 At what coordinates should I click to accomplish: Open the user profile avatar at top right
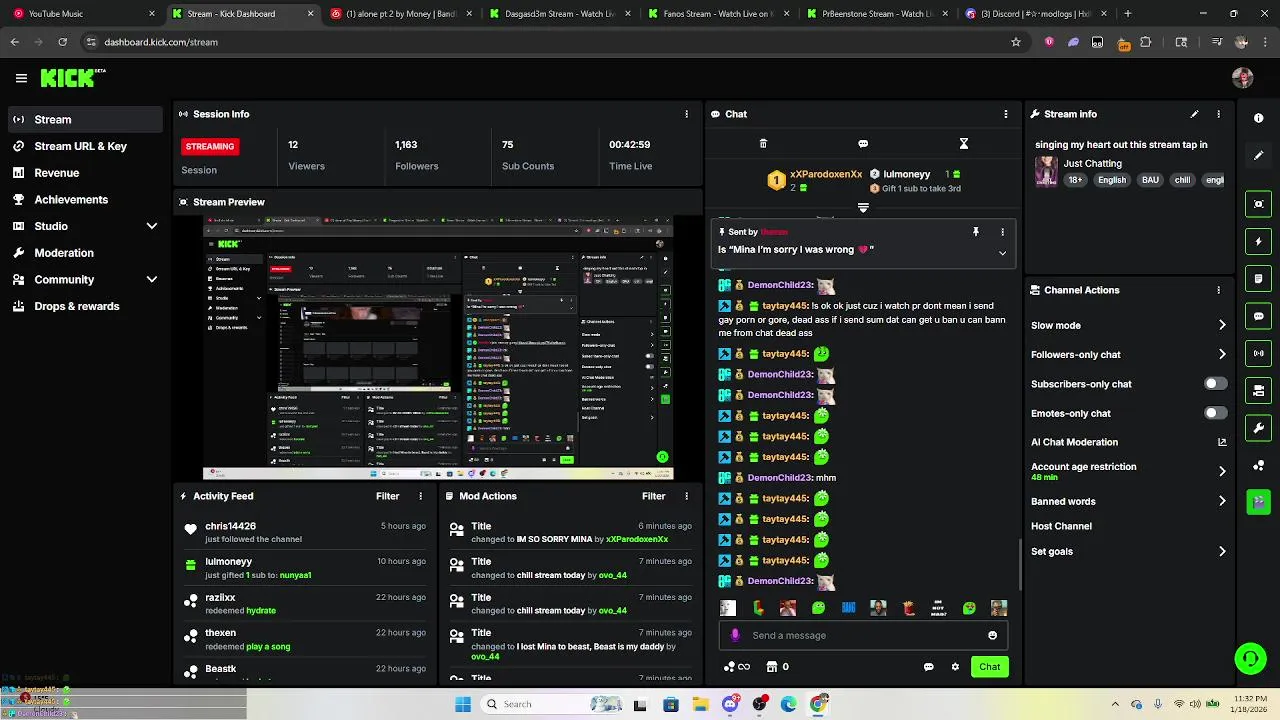click(x=1243, y=78)
